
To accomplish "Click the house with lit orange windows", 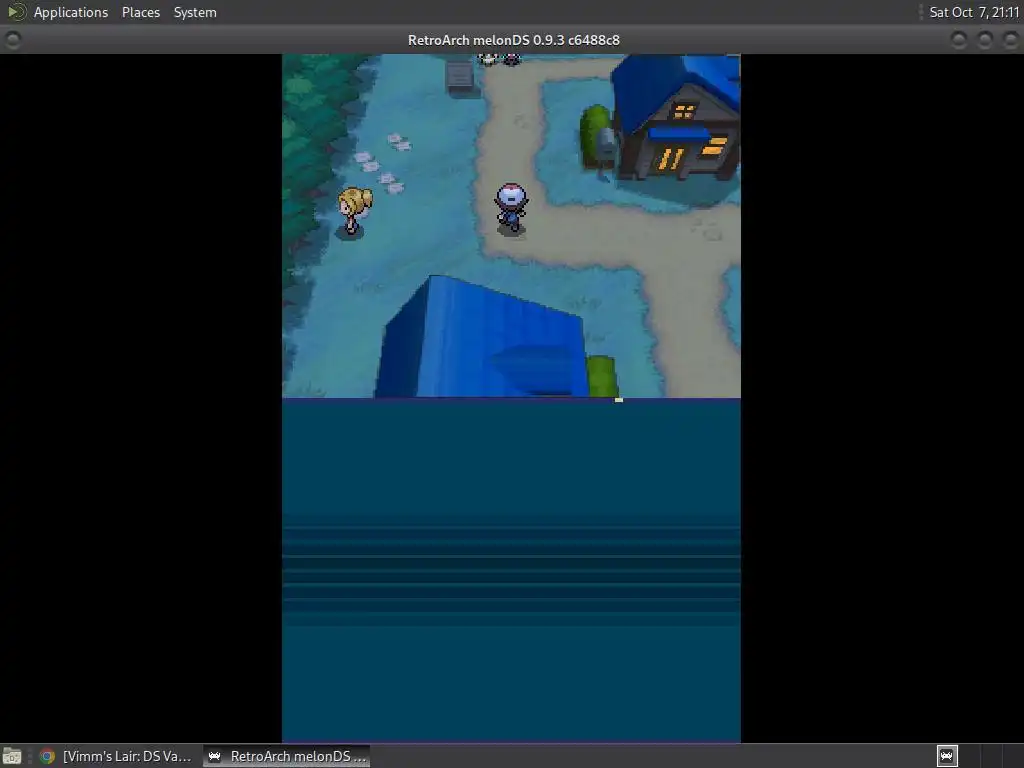I will click(x=676, y=118).
